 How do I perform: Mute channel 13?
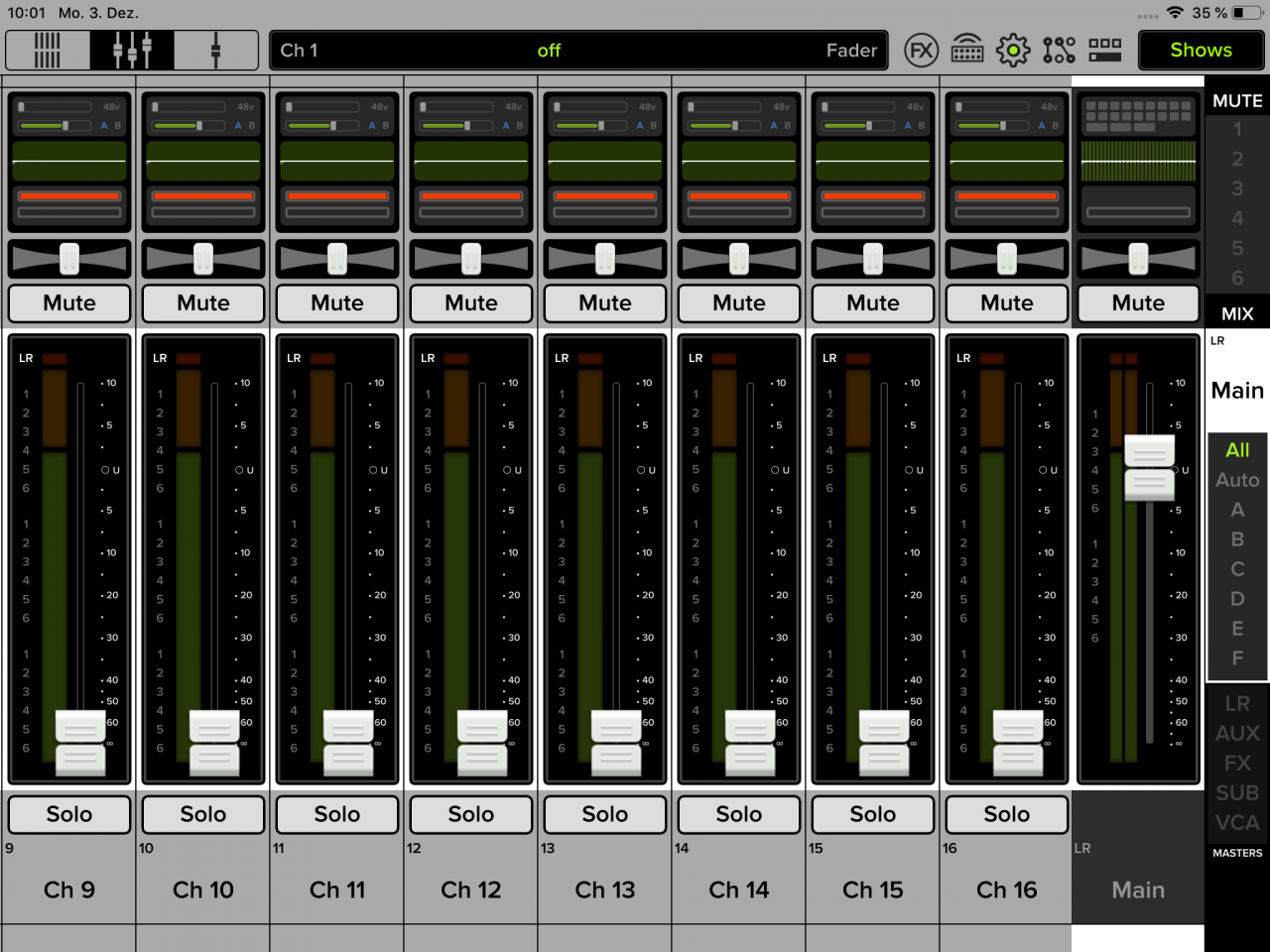point(605,303)
